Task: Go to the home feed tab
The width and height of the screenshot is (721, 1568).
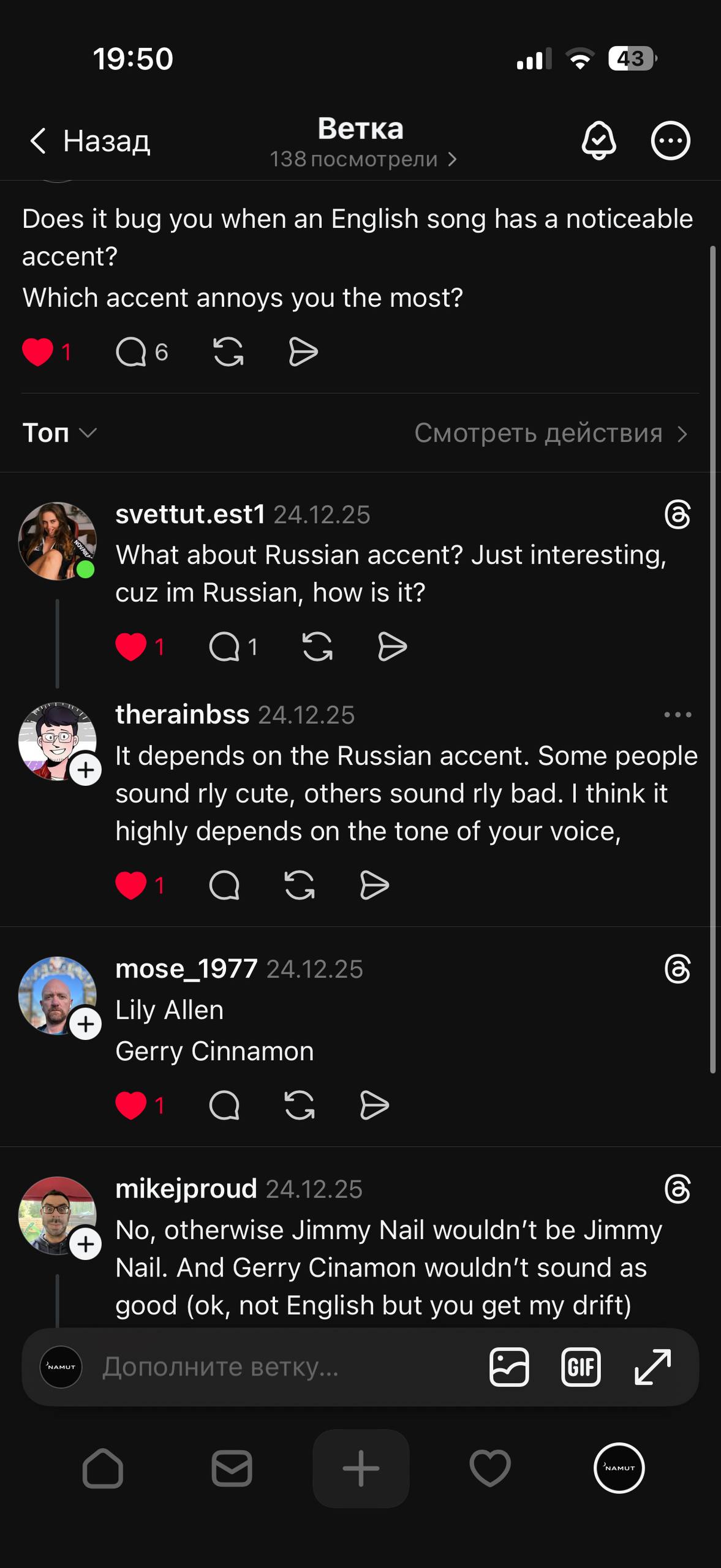Action: point(103,1468)
